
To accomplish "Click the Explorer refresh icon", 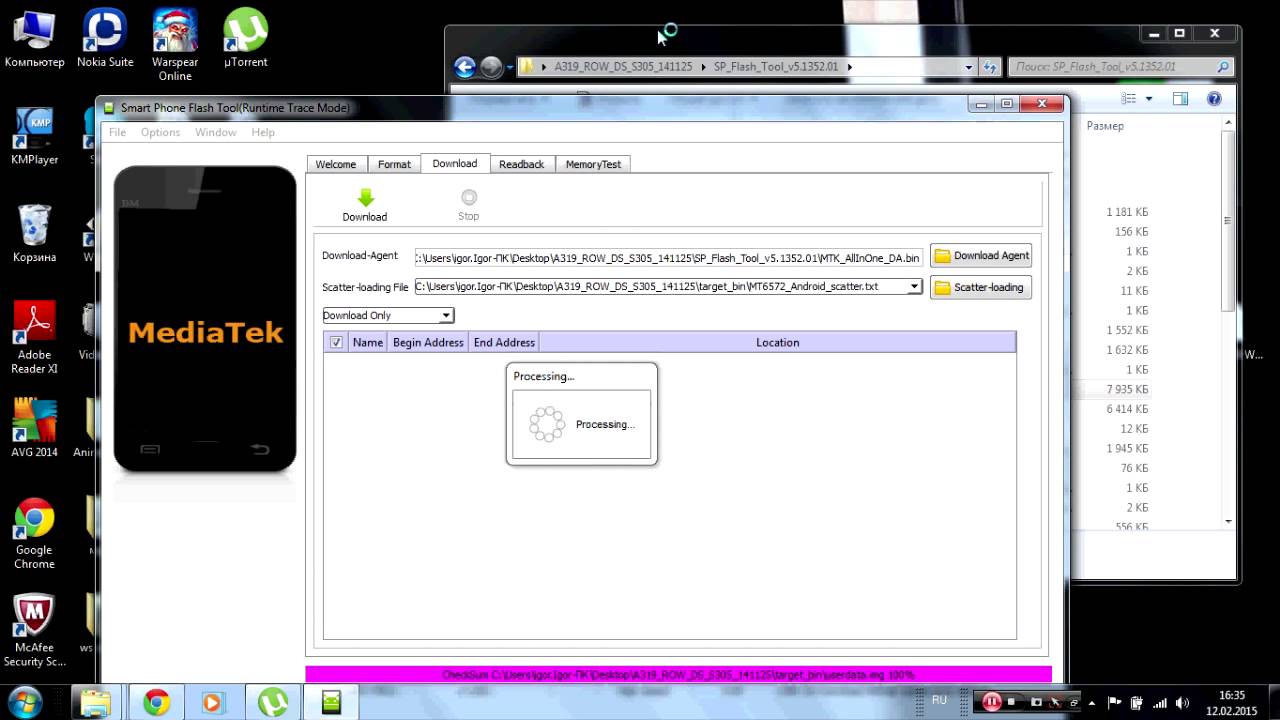I will tap(990, 67).
